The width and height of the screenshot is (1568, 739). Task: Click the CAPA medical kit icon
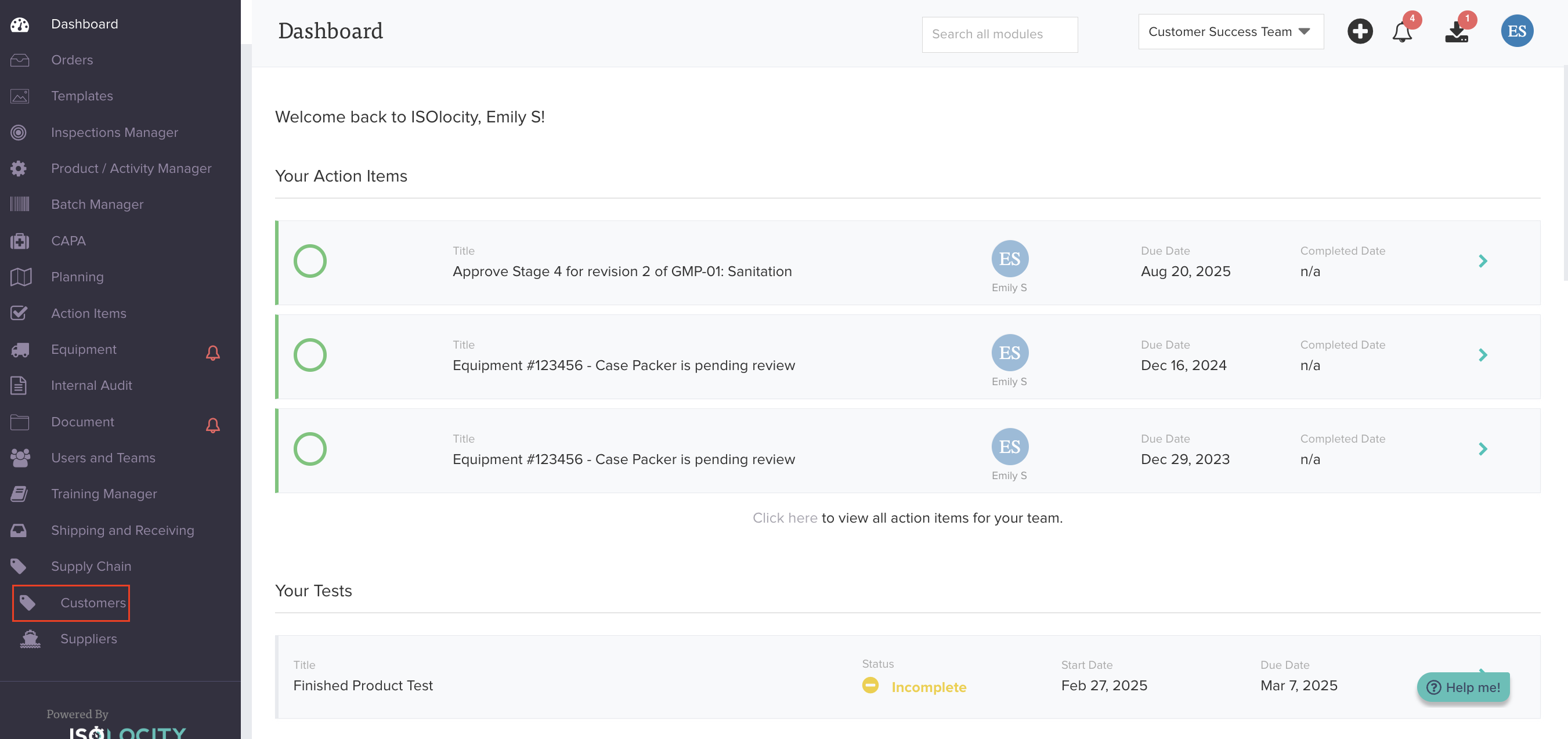(20, 241)
